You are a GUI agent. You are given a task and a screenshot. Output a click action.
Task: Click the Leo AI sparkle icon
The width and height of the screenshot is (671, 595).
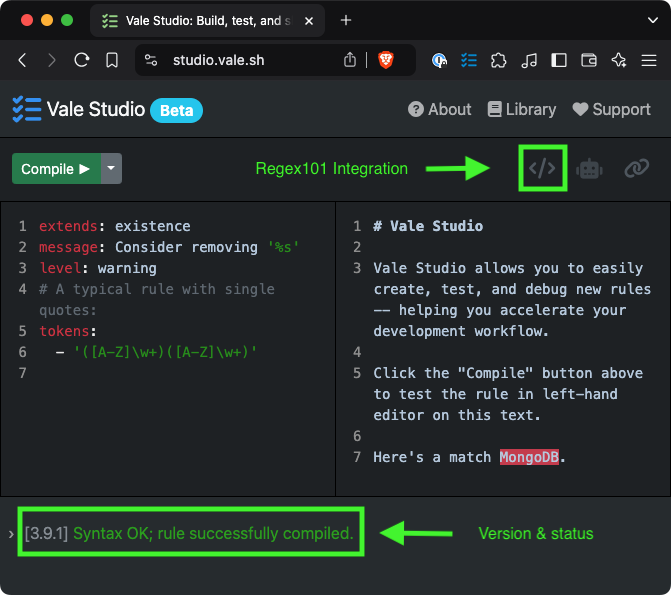619,60
